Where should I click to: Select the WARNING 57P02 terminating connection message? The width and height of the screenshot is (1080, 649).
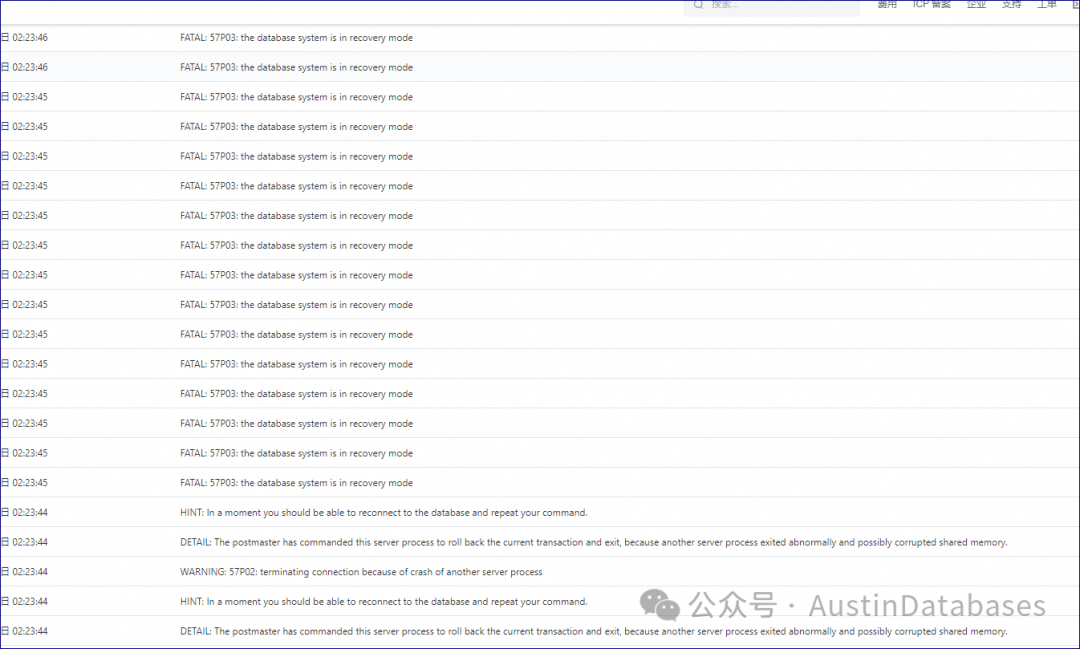[361, 572]
